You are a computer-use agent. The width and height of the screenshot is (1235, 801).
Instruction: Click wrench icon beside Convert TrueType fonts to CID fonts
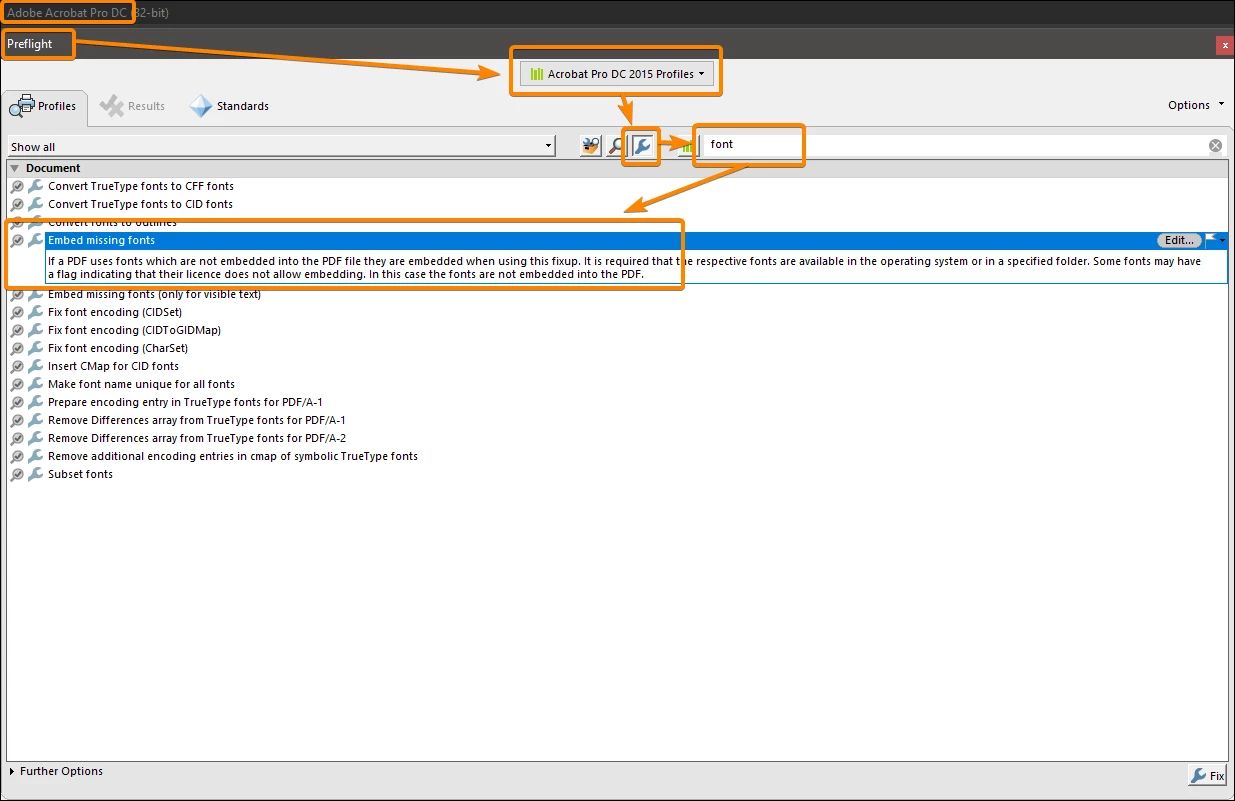(35, 204)
